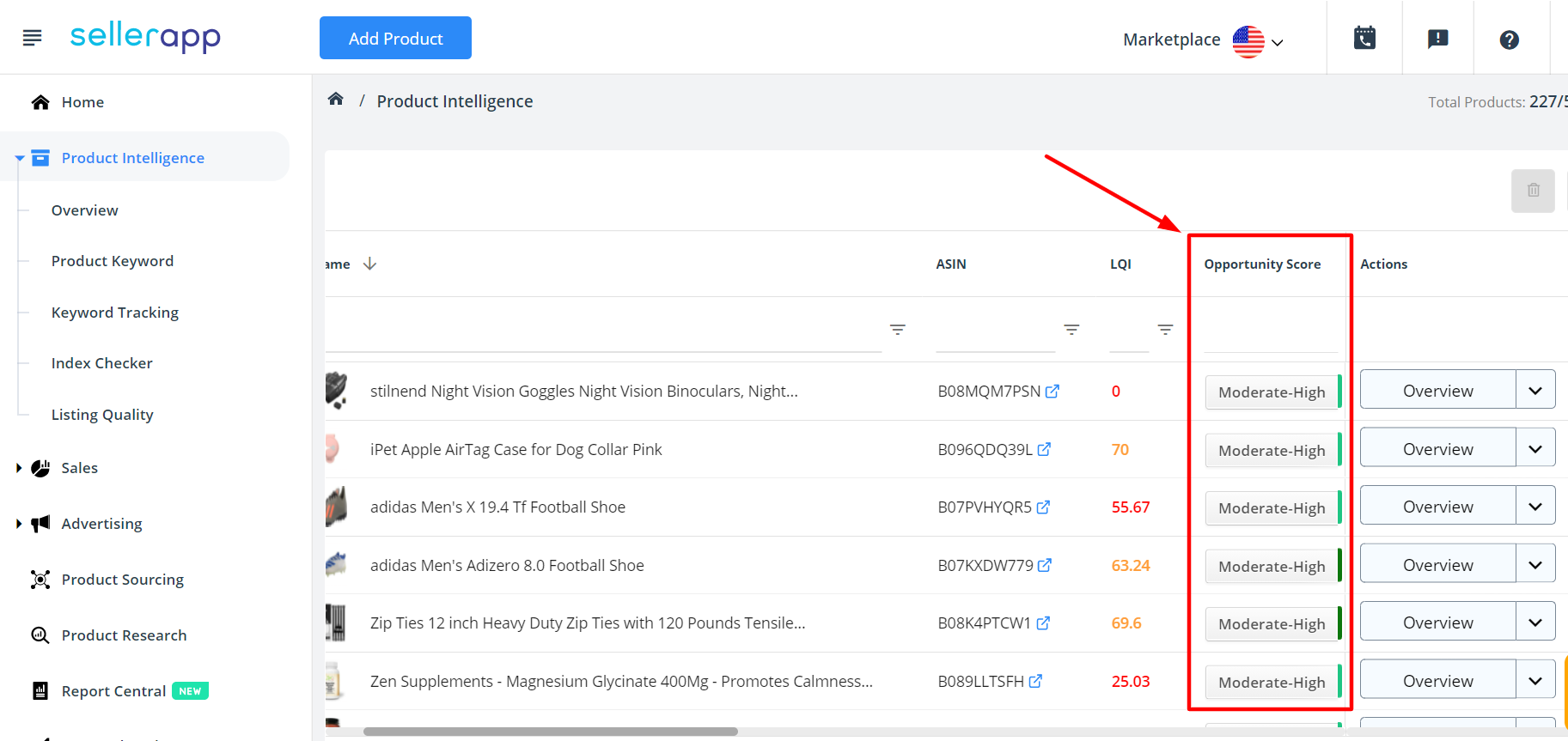Sort by name arrow icon

pos(369,264)
